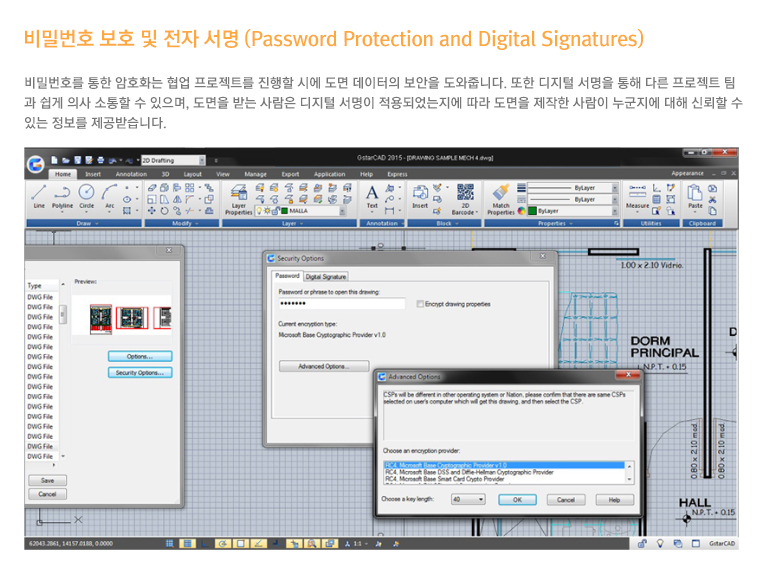The height and width of the screenshot is (580, 760).
Task: Click the Advanced Options... button
Action: tap(323, 366)
